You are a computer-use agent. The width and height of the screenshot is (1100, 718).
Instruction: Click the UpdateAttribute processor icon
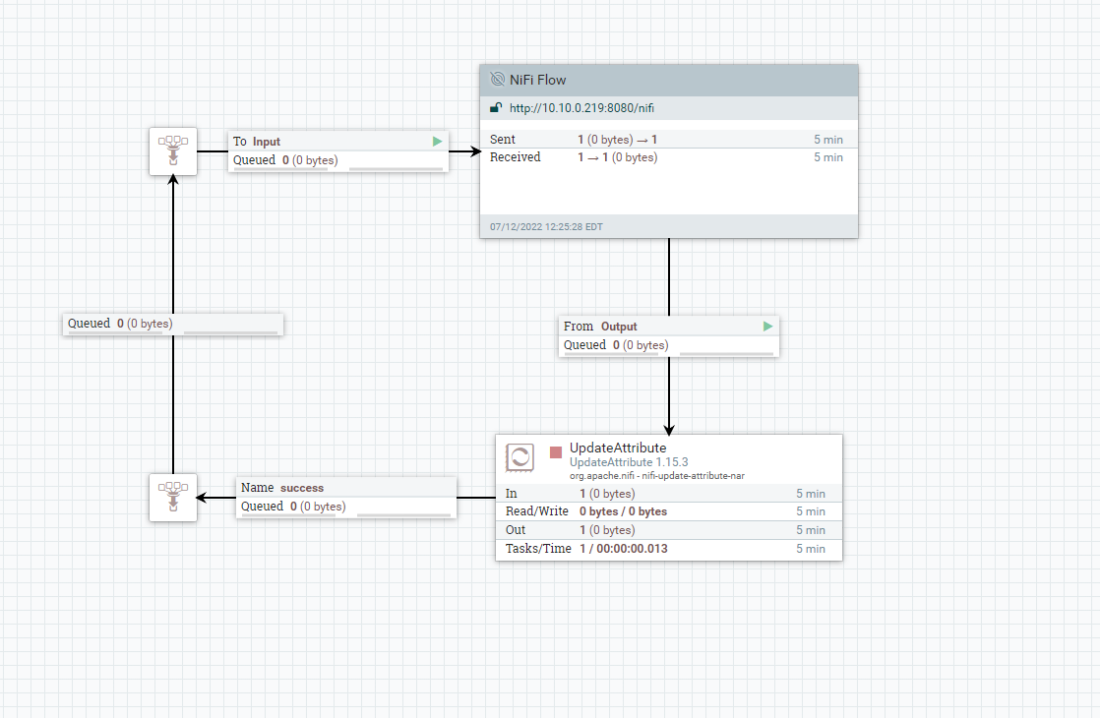pyautogui.click(x=520, y=458)
